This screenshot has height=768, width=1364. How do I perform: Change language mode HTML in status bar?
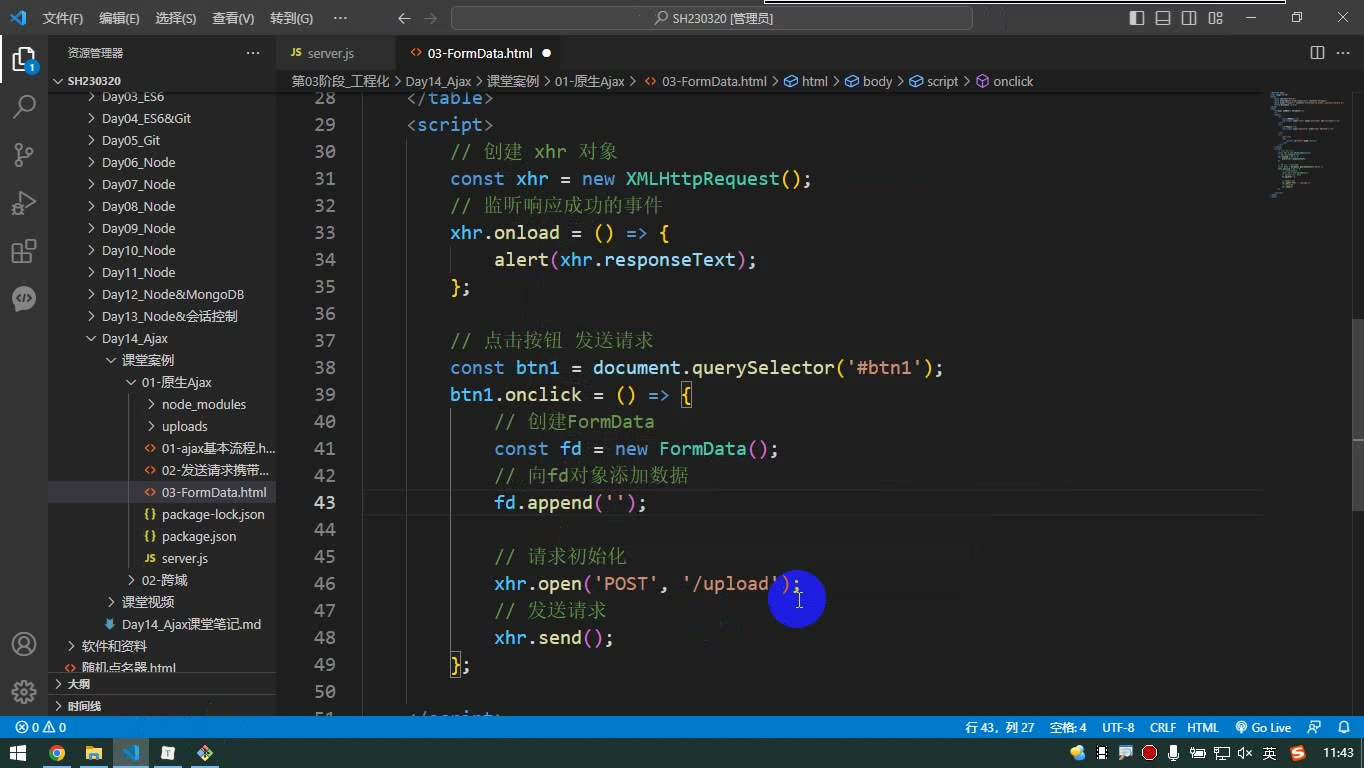click(1203, 728)
